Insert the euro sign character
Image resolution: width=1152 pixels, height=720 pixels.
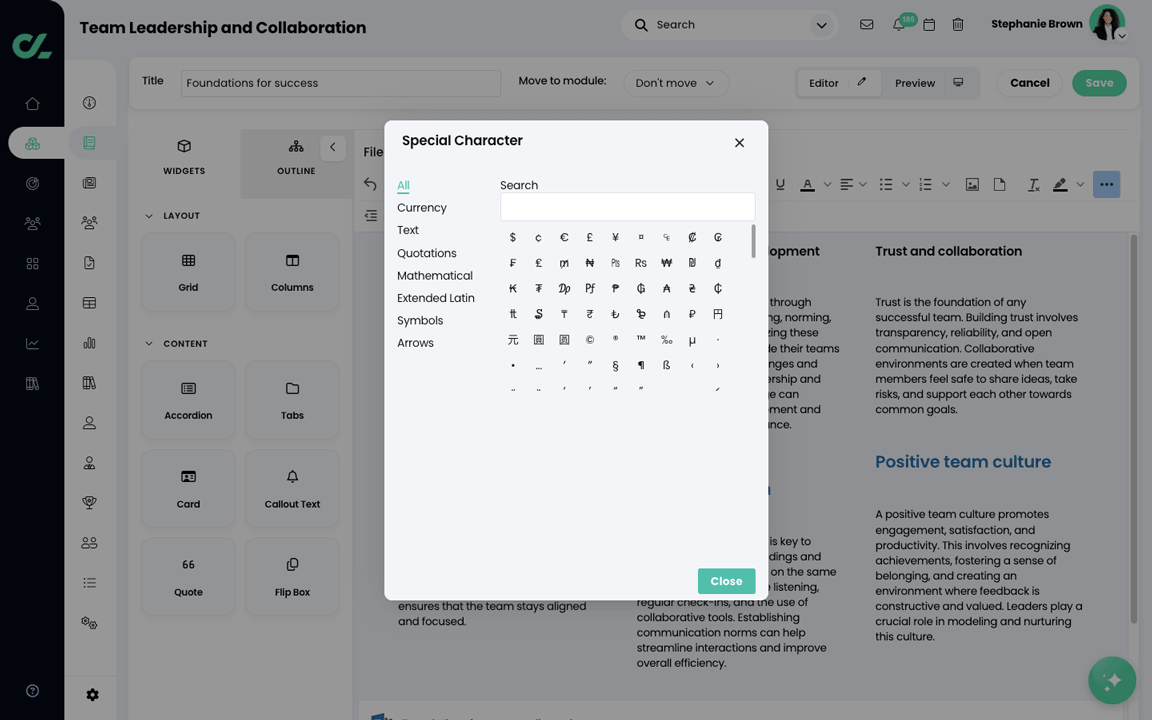(x=564, y=237)
